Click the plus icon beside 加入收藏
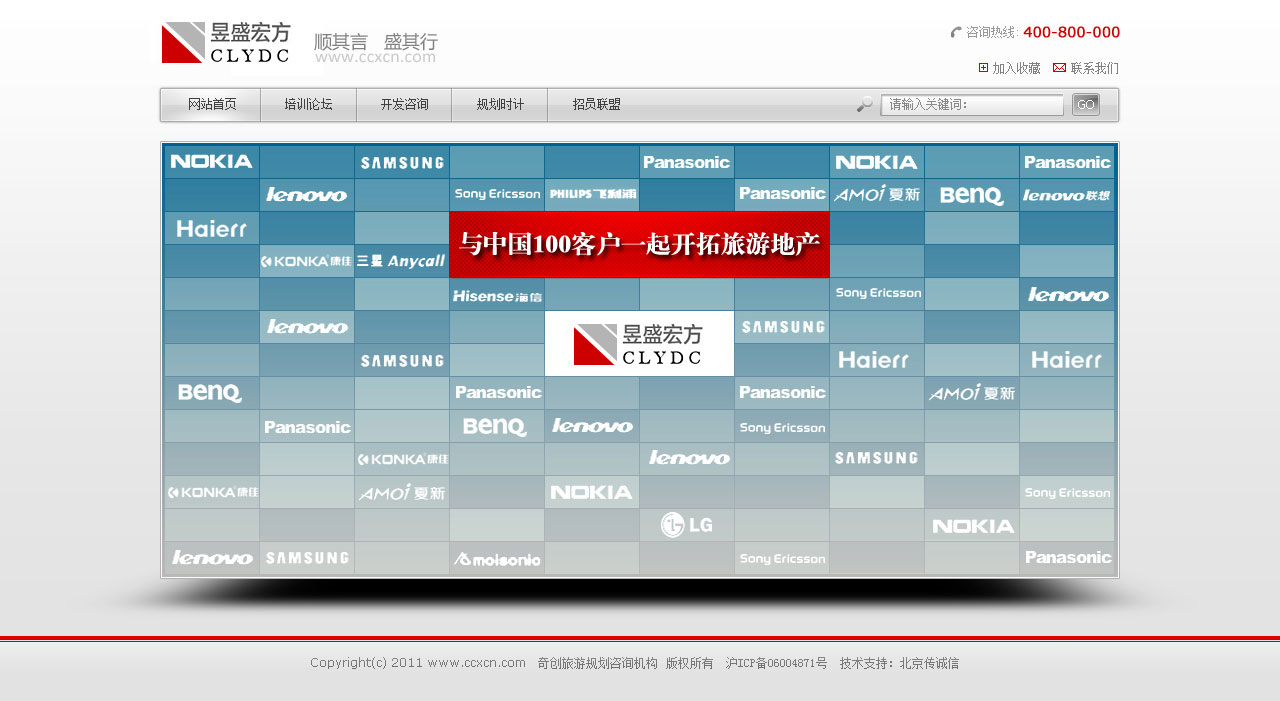This screenshot has width=1280, height=701. pos(983,68)
